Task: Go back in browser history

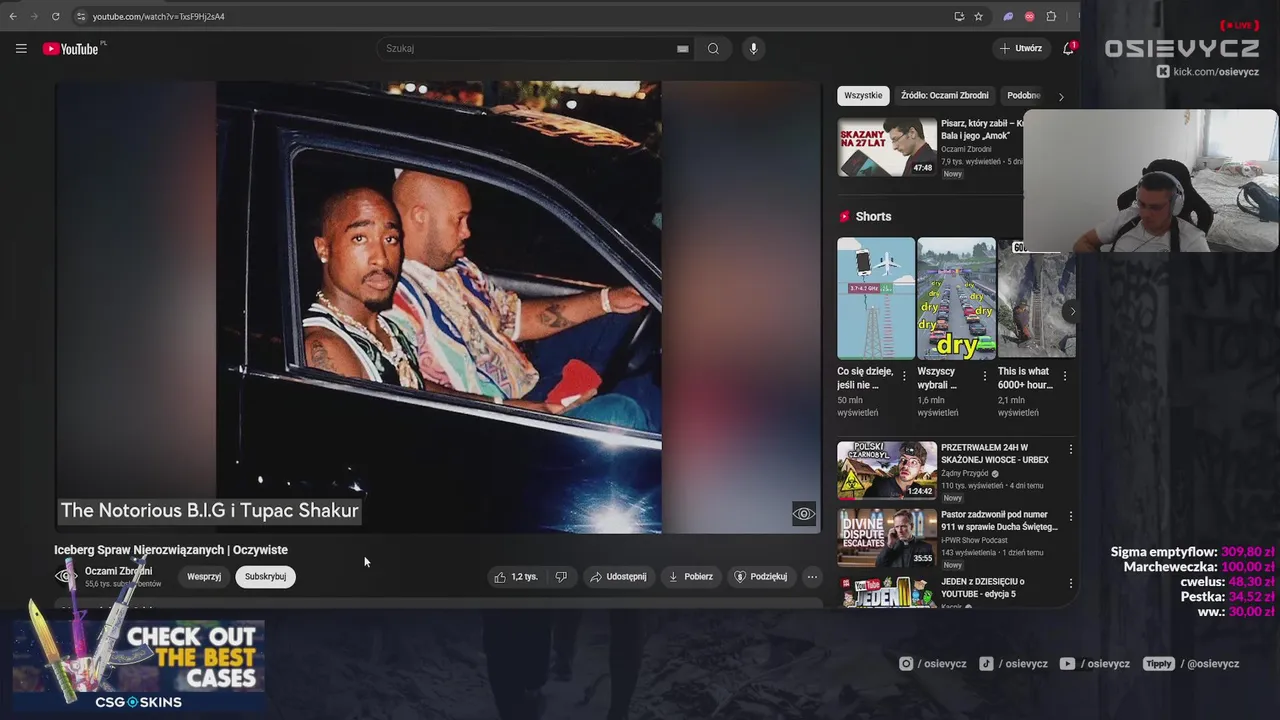Action: coord(13,16)
